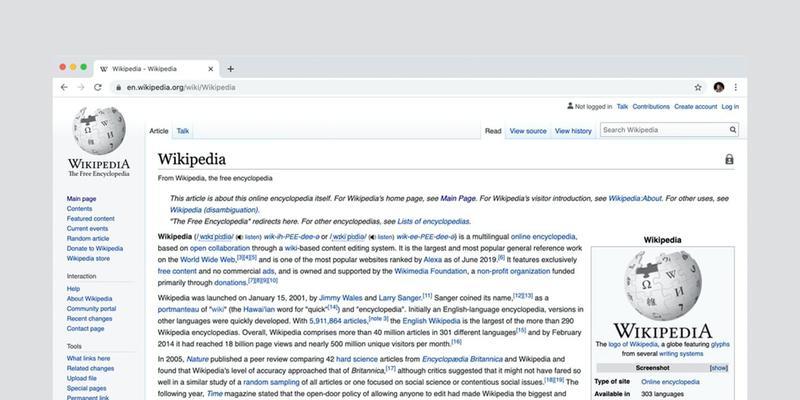Open the World Wide Web link

click(208, 260)
